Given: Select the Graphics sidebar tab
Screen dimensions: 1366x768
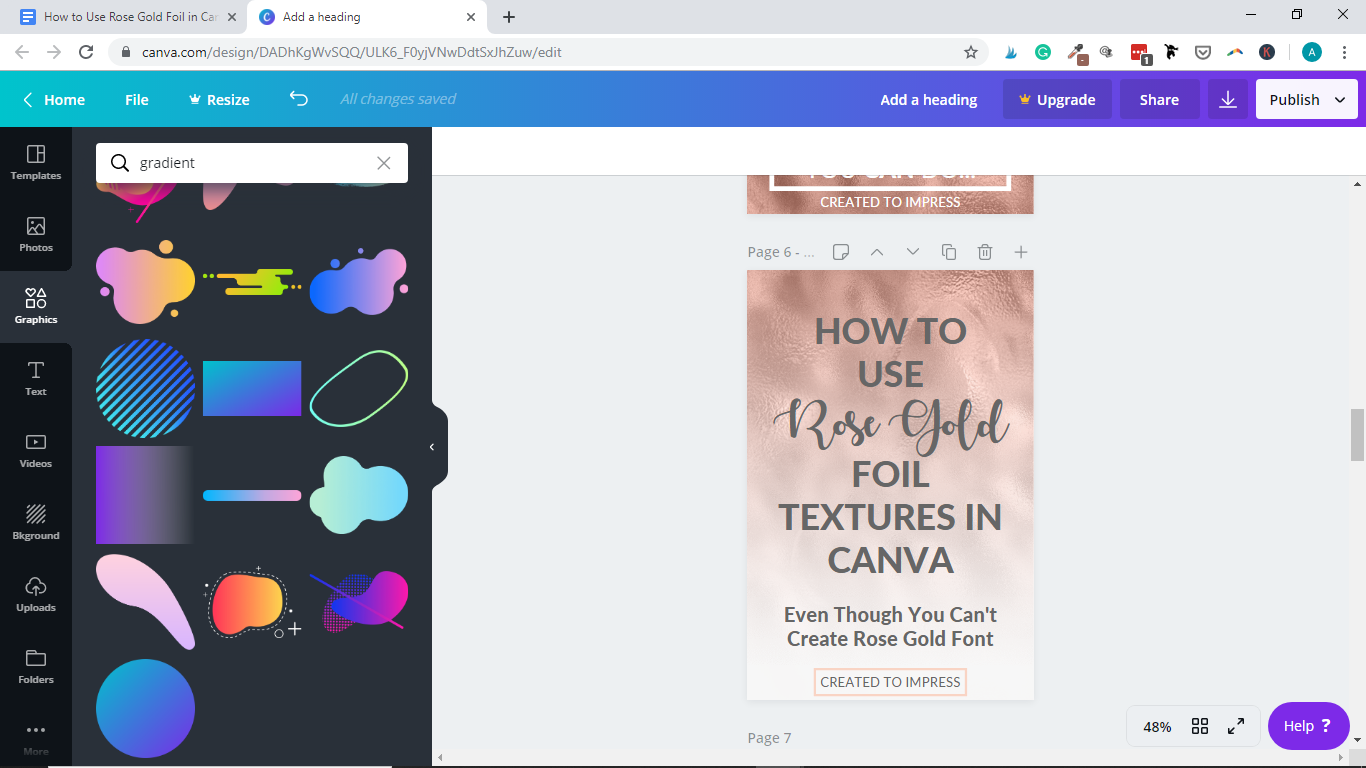Looking at the screenshot, I should (x=36, y=306).
